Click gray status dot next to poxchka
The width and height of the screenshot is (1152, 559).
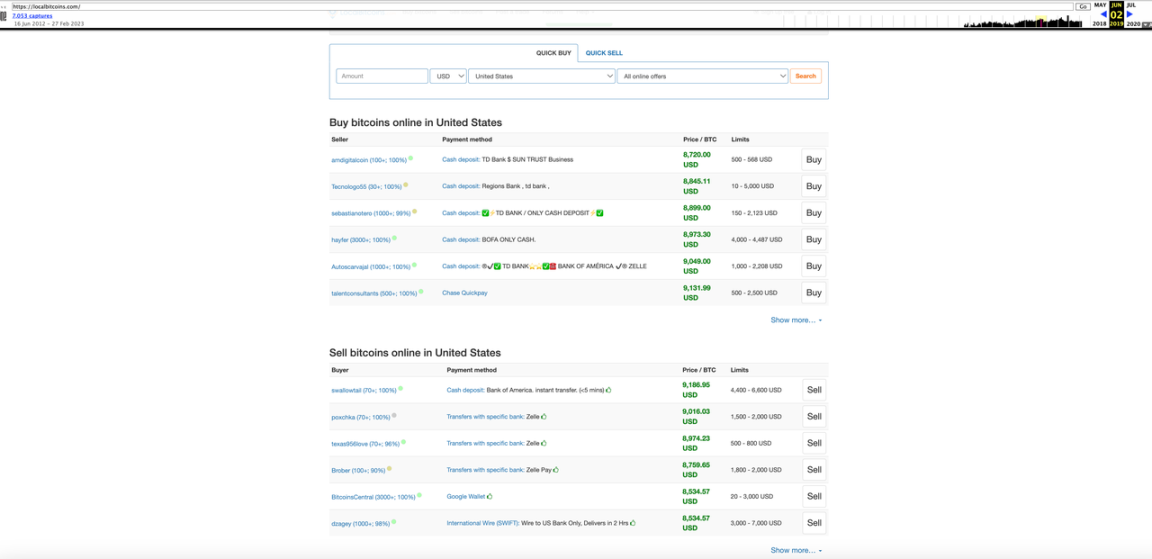point(394,415)
